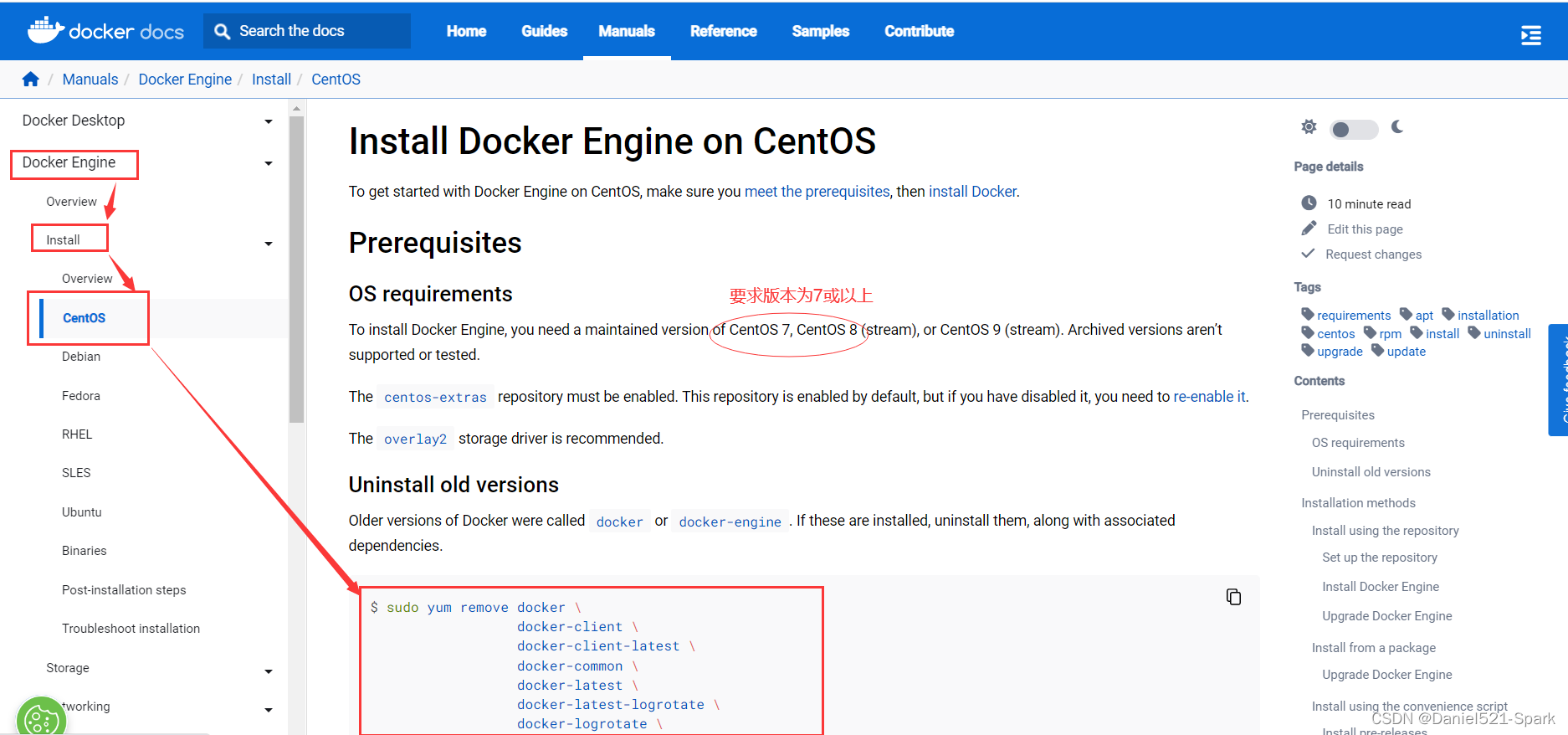Select the Manuals nav tab
Image resolution: width=1568 pixels, height=735 pixels.
click(627, 31)
